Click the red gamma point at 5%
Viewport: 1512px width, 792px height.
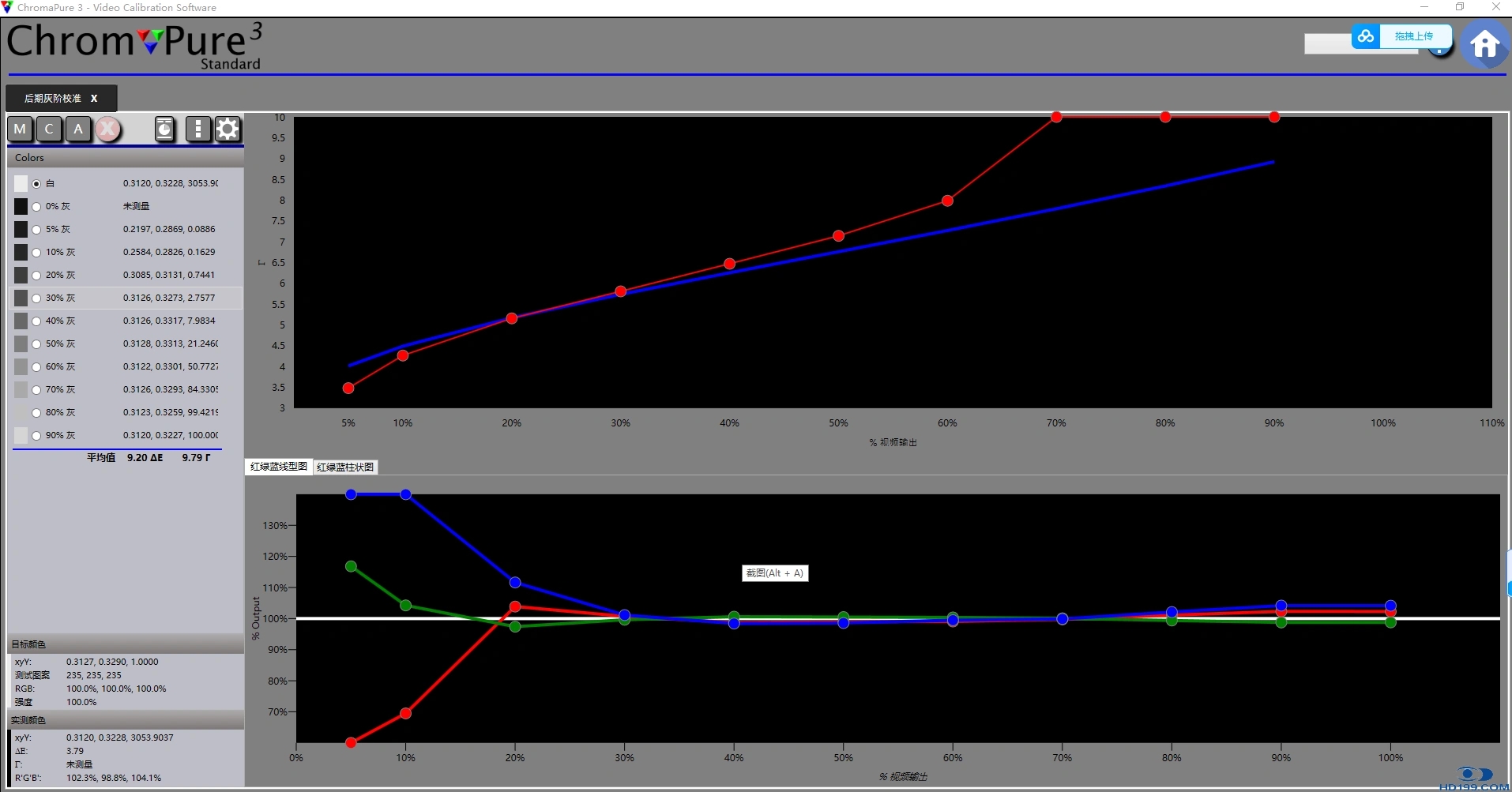348,388
